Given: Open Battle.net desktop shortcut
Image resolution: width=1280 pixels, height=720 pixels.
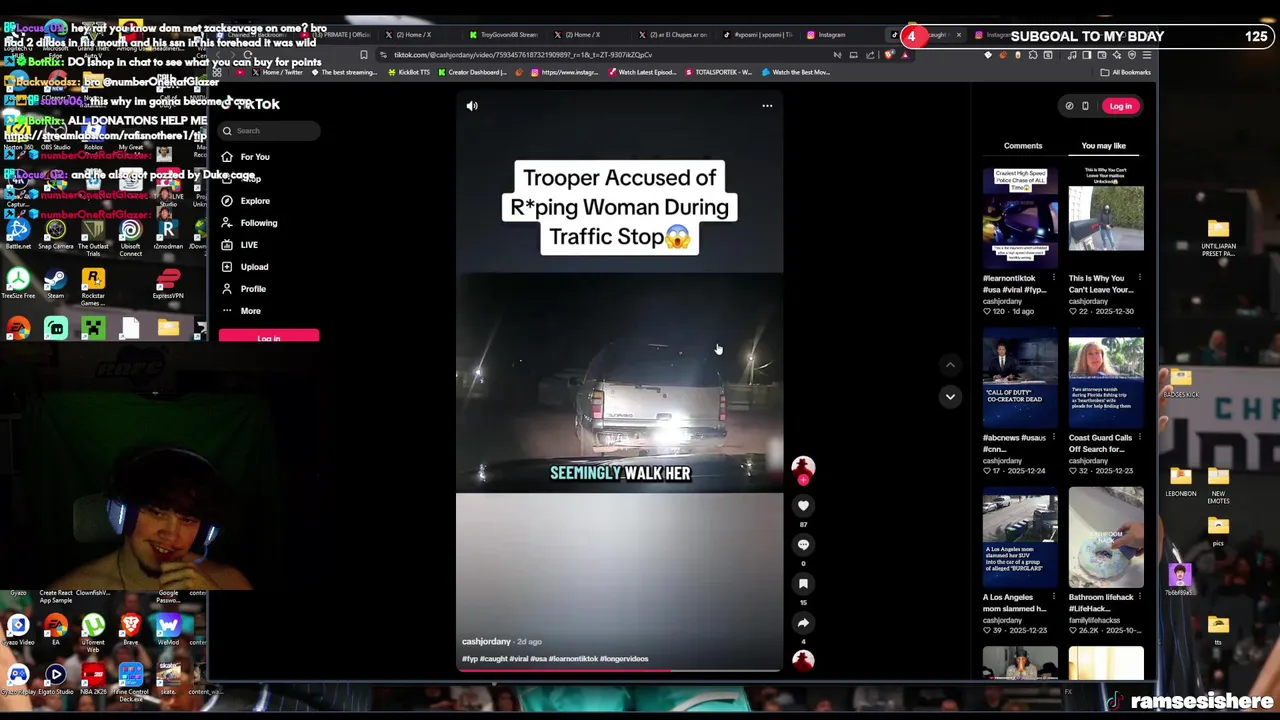Looking at the screenshot, I should 18,234.
